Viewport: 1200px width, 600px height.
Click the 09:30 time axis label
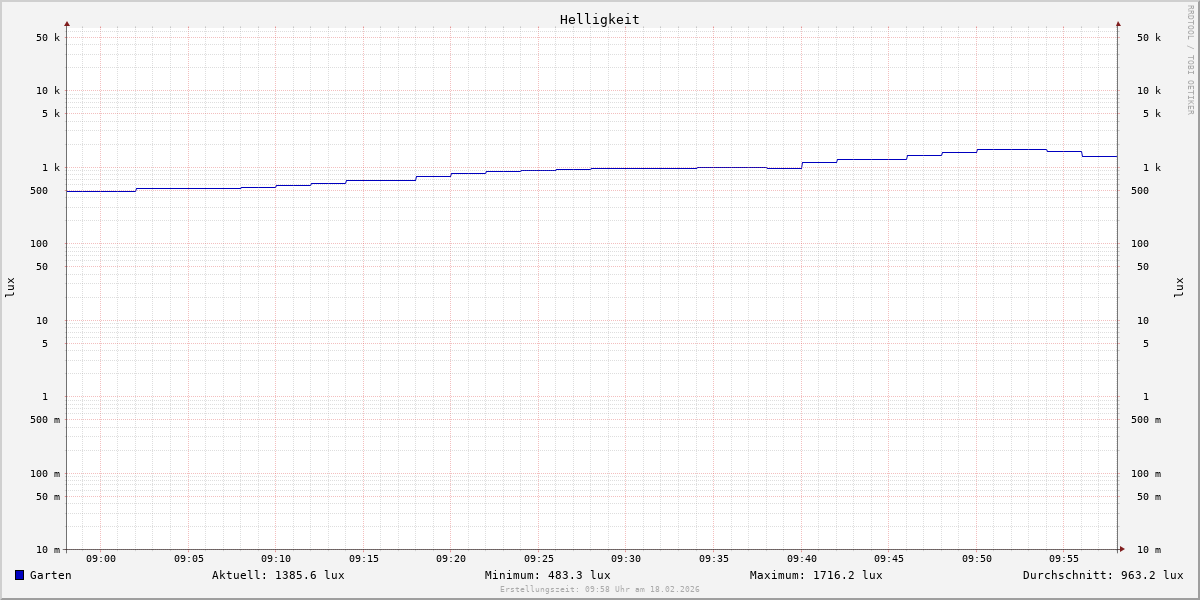click(626, 559)
